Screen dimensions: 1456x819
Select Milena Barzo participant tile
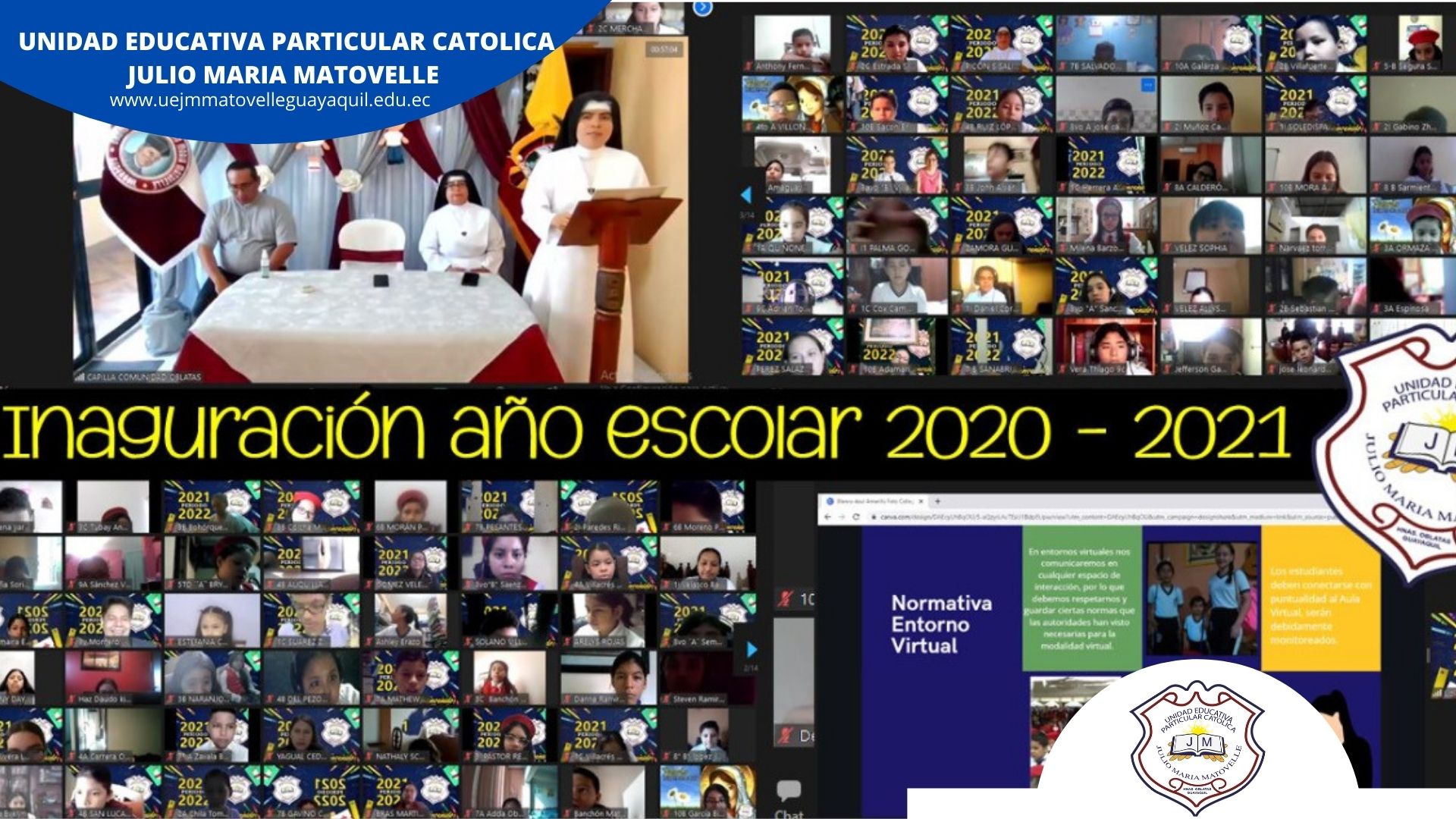coord(1106,225)
